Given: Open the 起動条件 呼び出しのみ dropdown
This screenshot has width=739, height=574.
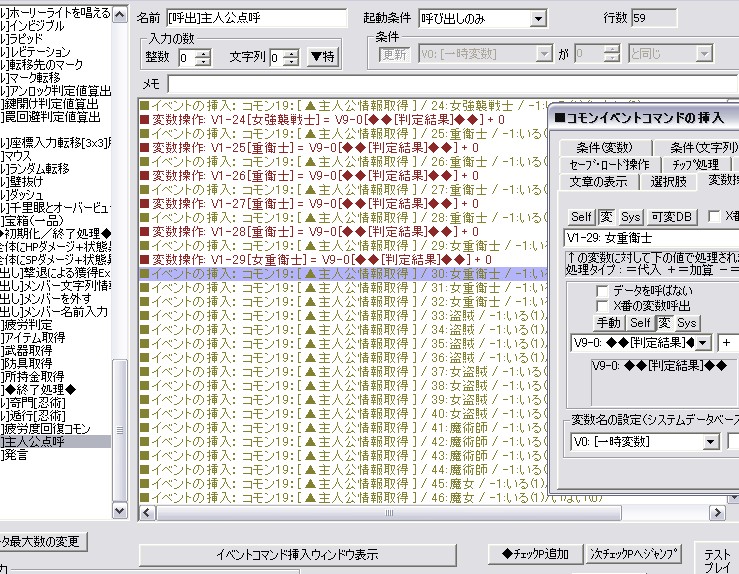Looking at the screenshot, I should click(x=538, y=19).
